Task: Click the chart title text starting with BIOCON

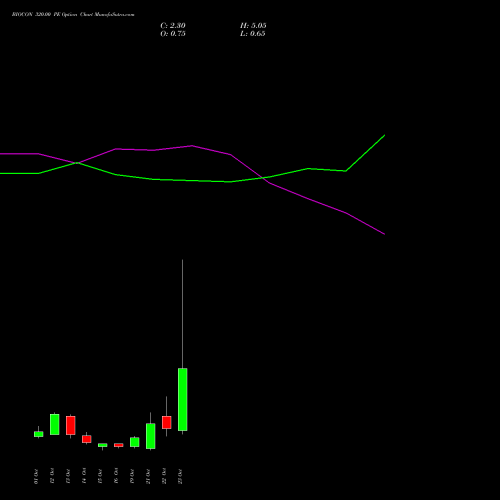Action: (x=73, y=15)
